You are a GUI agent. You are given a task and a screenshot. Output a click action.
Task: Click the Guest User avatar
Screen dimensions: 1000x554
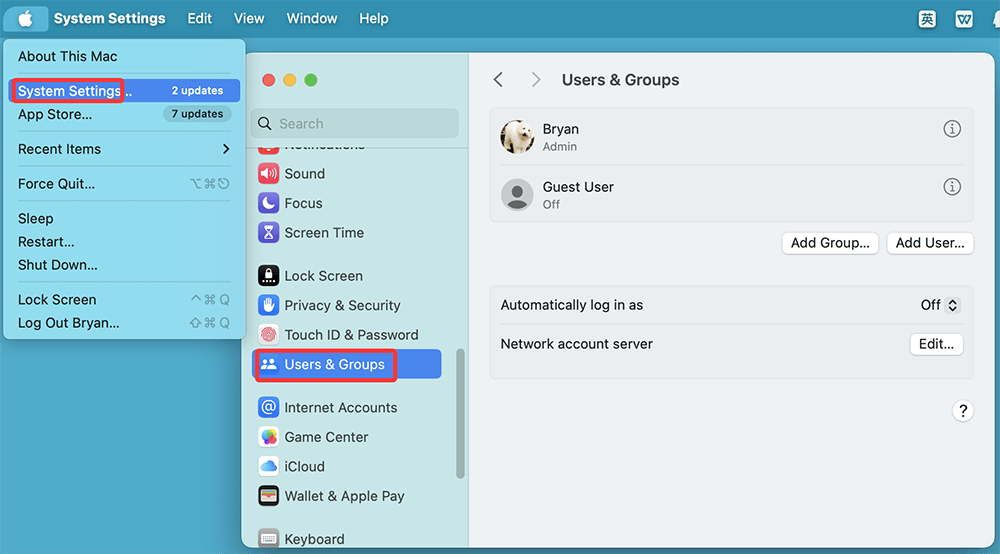tap(517, 194)
